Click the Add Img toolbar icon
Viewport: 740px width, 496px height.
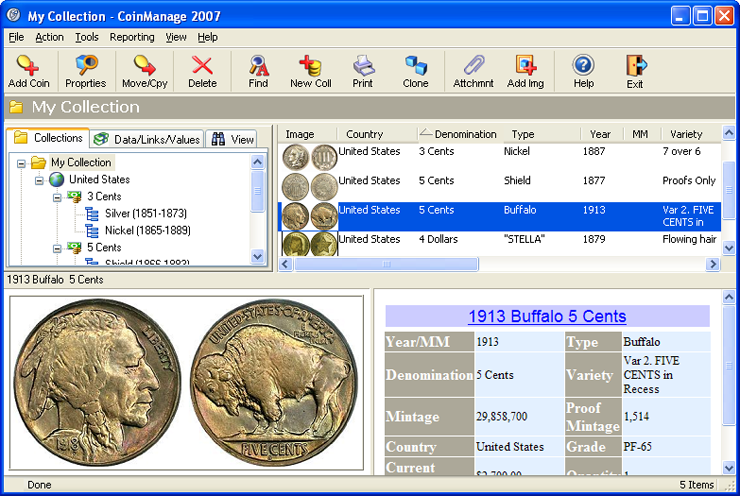[x=526, y=65]
